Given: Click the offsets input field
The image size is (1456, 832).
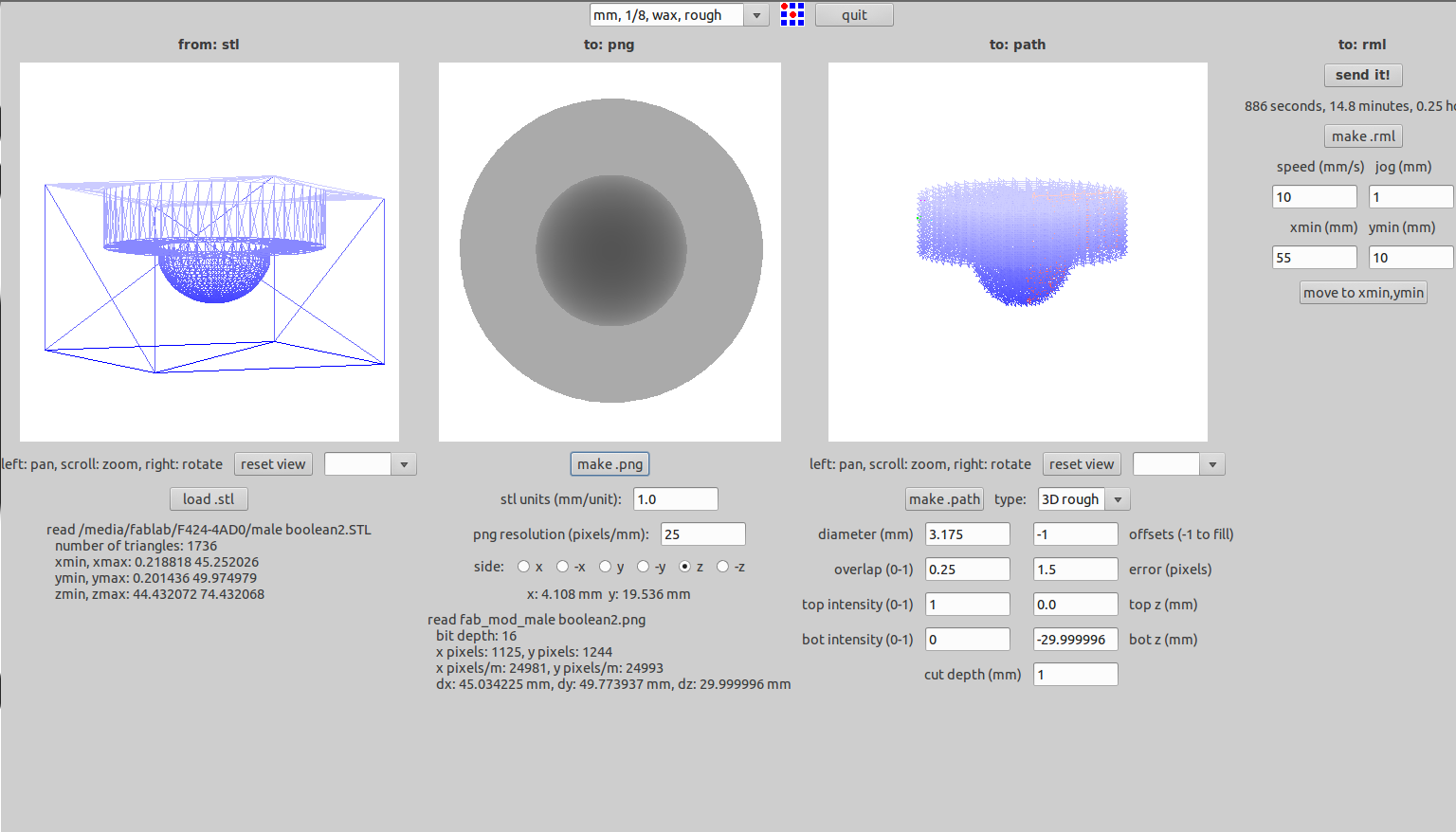Looking at the screenshot, I should click(1075, 534).
